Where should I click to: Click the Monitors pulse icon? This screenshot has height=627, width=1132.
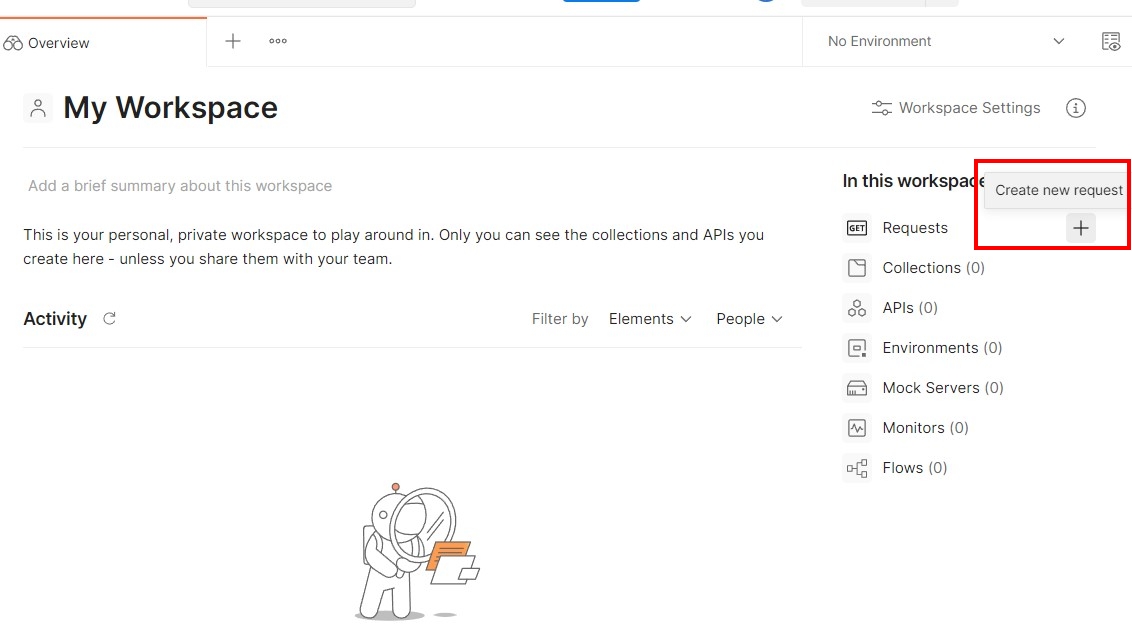point(857,428)
